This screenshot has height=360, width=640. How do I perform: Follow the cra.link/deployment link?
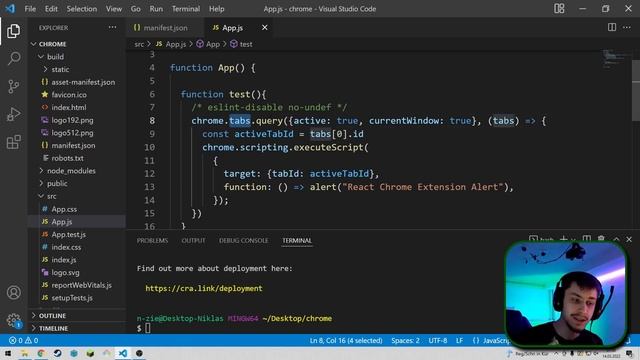(x=204, y=288)
